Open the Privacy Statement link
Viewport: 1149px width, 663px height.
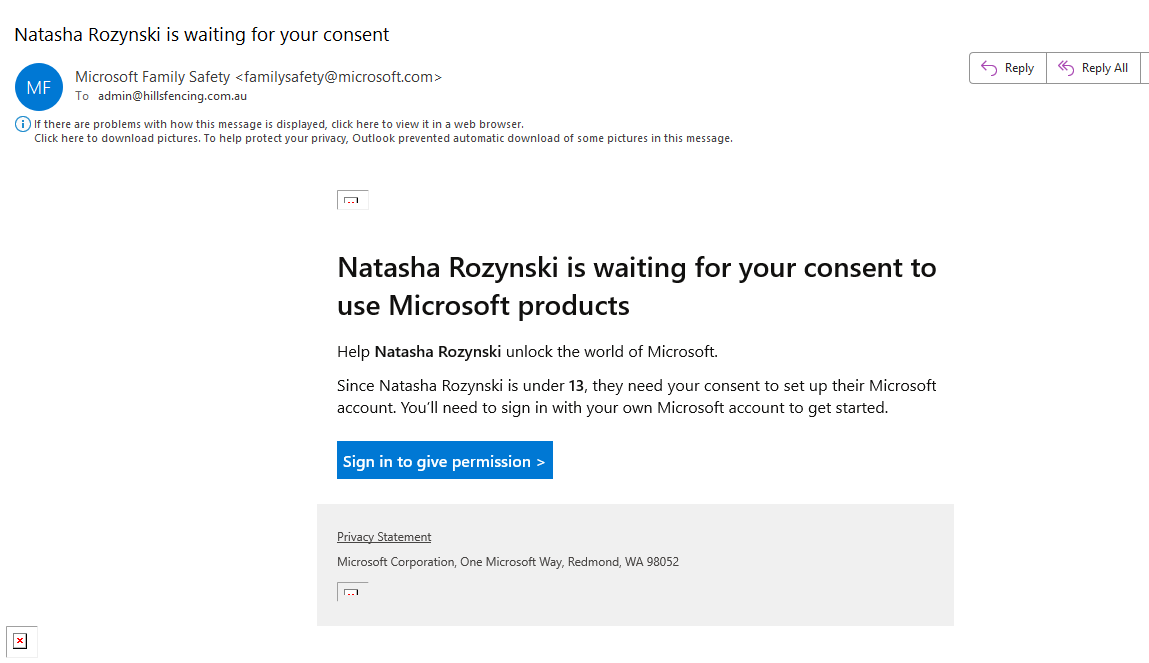[384, 537]
